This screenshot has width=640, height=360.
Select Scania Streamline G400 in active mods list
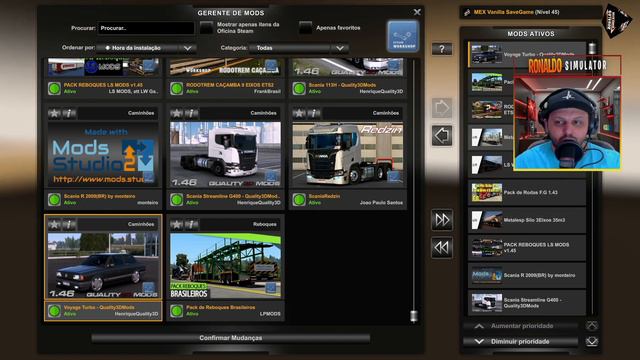pos(527,302)
